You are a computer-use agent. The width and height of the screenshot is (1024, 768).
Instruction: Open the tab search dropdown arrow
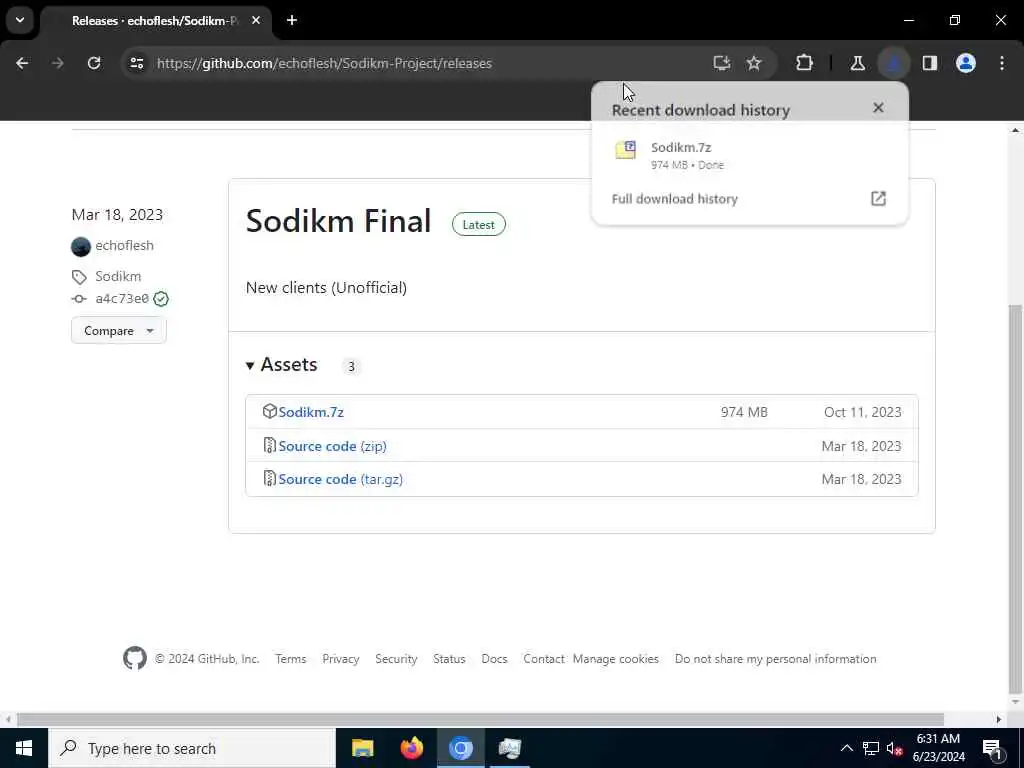20,20
